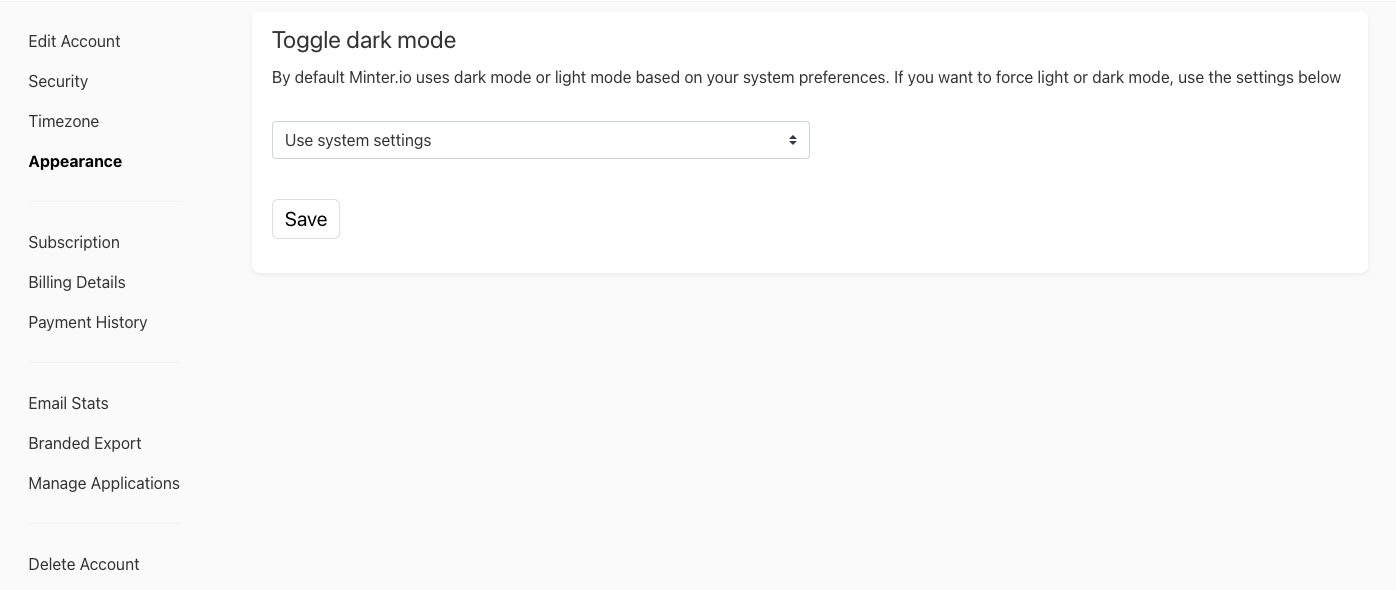Open Manage Applications page
The height and width of the screenshot is (590, 1396).
(104, 483)
